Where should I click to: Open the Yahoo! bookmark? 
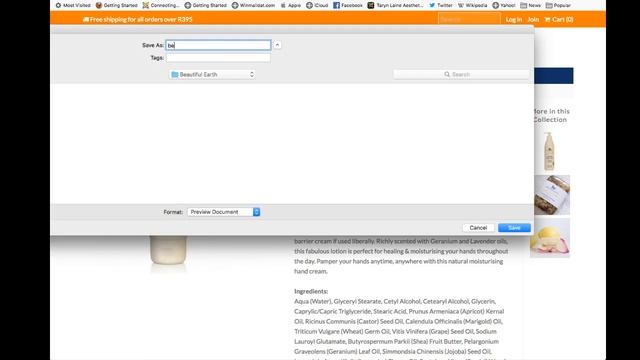pyautogui.click(x=503, y=5)
